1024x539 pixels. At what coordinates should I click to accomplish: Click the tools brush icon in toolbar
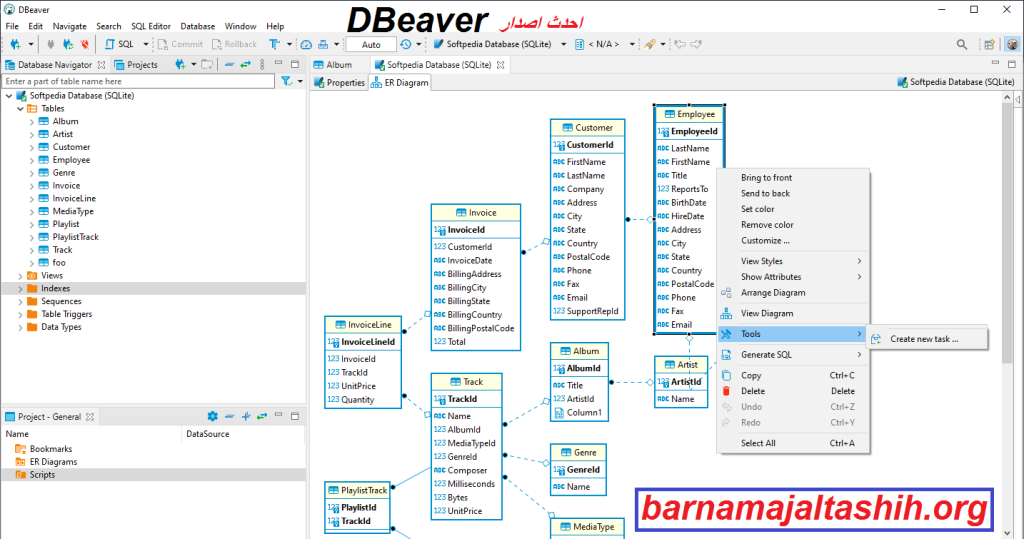tap(650, 44)
